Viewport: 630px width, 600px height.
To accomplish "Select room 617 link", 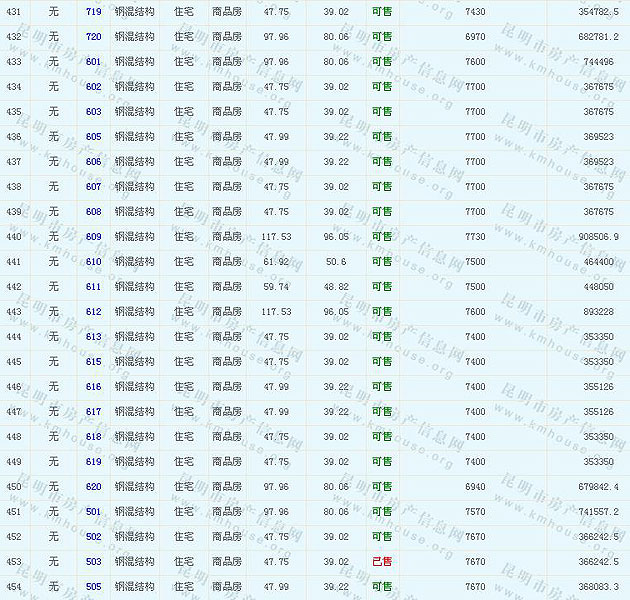I will pyautogui.click(x=94, y=412).
